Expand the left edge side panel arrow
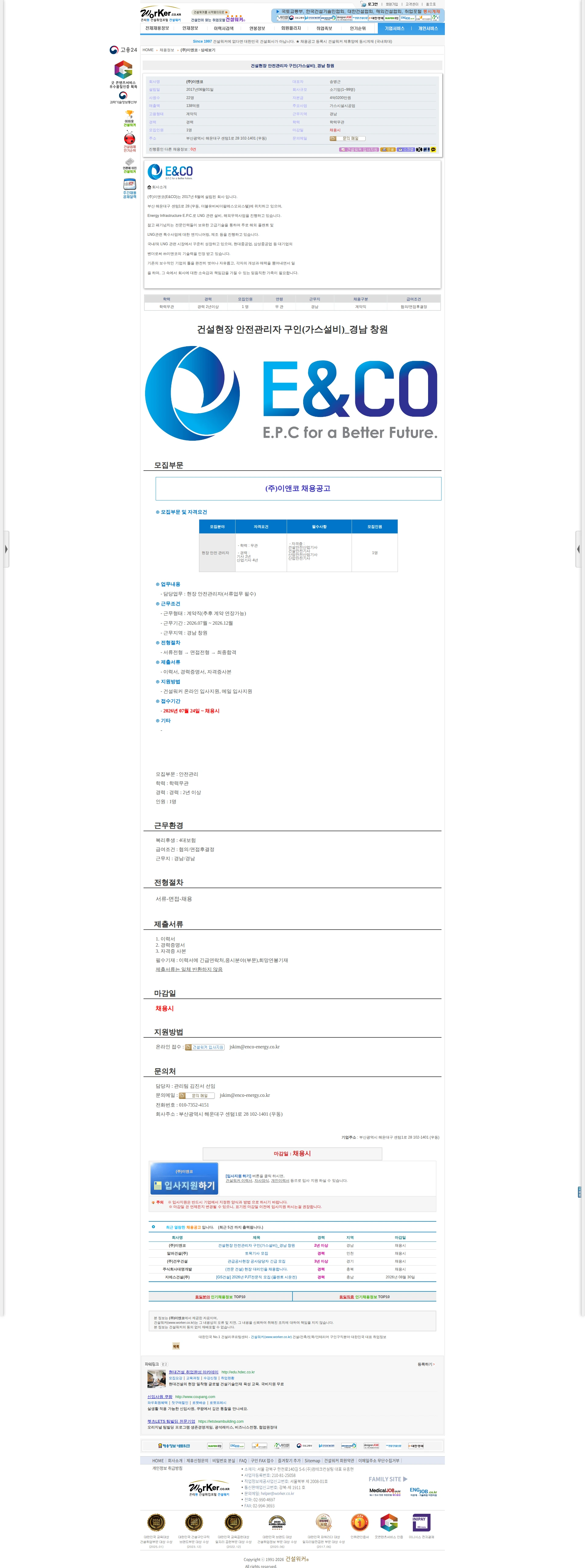The image size is (585, 1568). point(6,549)
